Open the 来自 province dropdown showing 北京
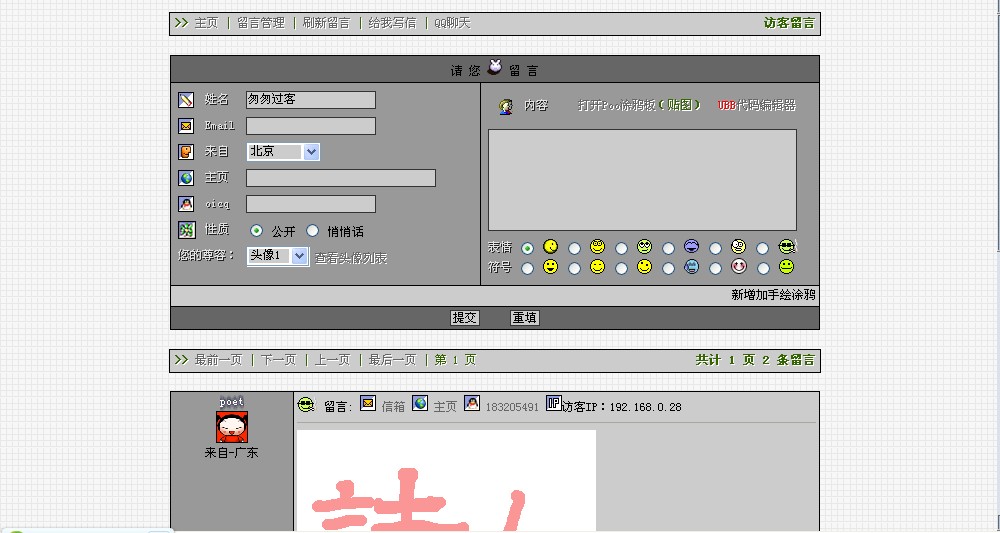The image size is (1000, 533). click(283, 152)
